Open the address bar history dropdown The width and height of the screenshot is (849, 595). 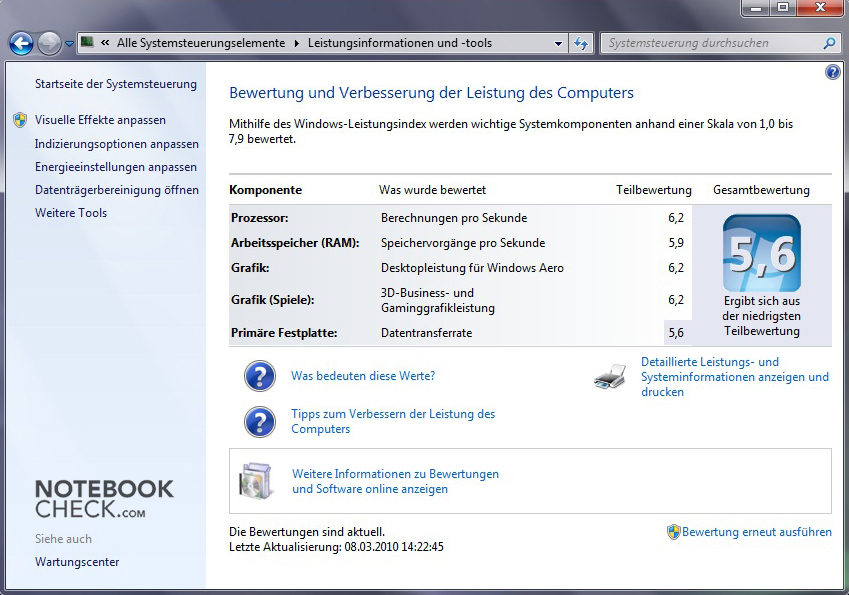tap(558, 43)
